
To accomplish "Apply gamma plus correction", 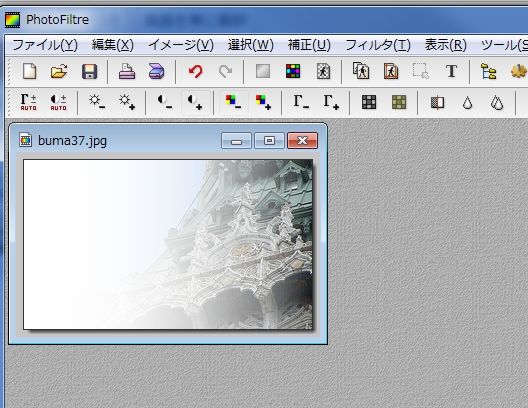I will [x=331, y=102].
